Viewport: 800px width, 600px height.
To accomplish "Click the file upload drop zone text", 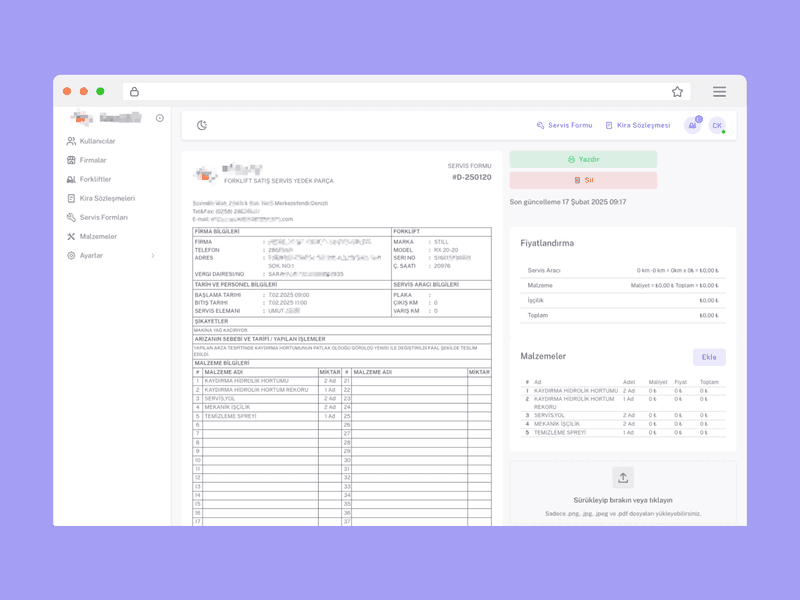I will click(x=623, y=500).
